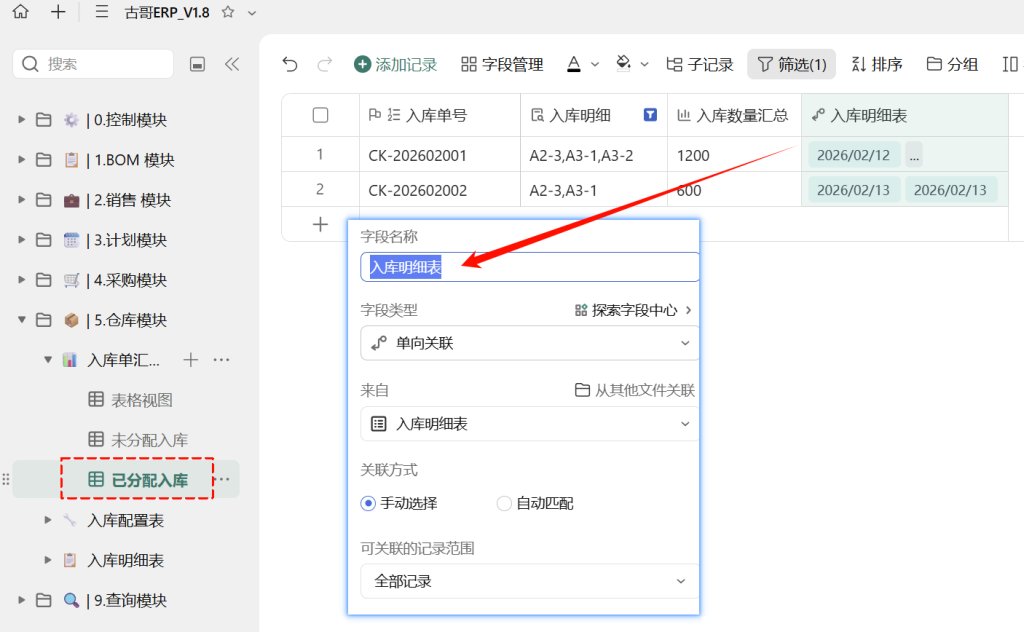The width and height of the screenshot is (1024, 632).
Task: Add view with plus beside 入库单汇
Action: click(191, 360)
